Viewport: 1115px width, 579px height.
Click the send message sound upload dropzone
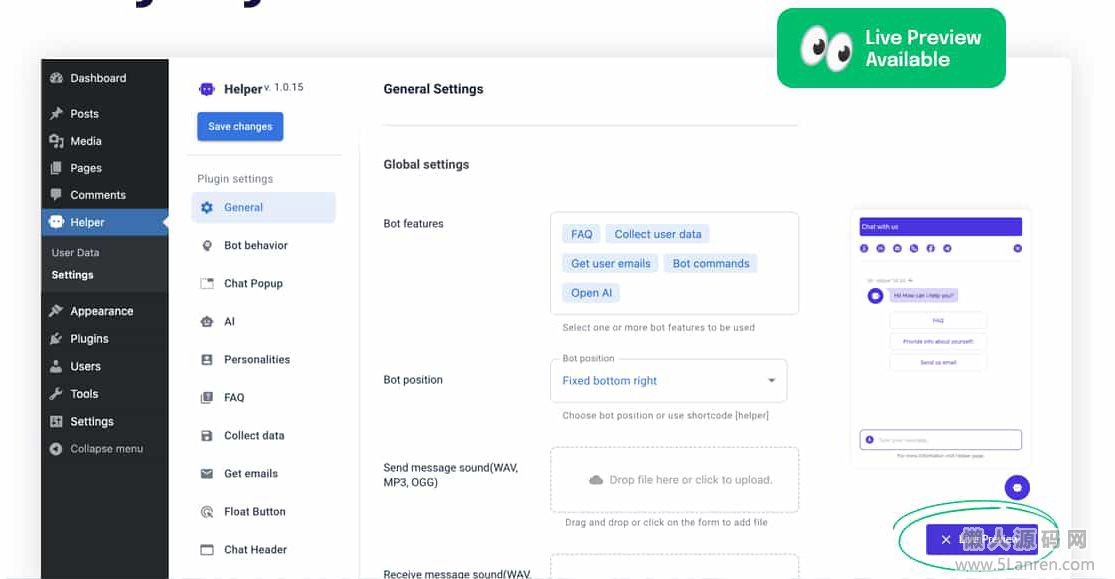(x=674, y=479)
